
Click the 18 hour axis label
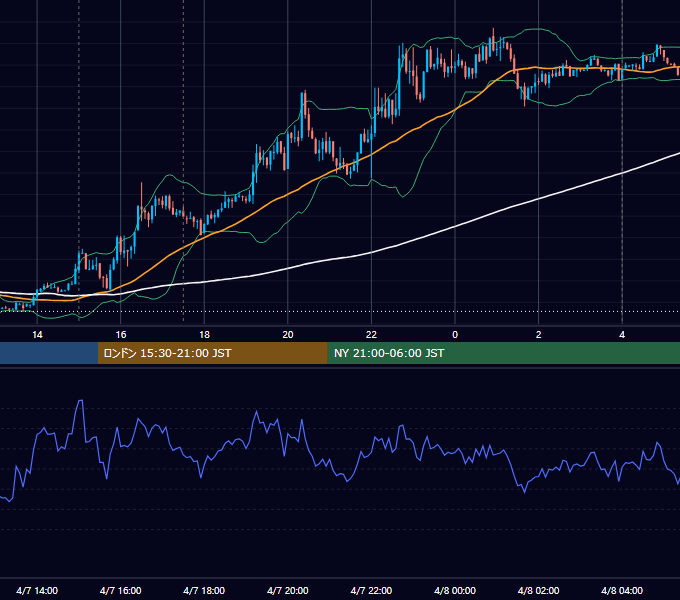204,335
